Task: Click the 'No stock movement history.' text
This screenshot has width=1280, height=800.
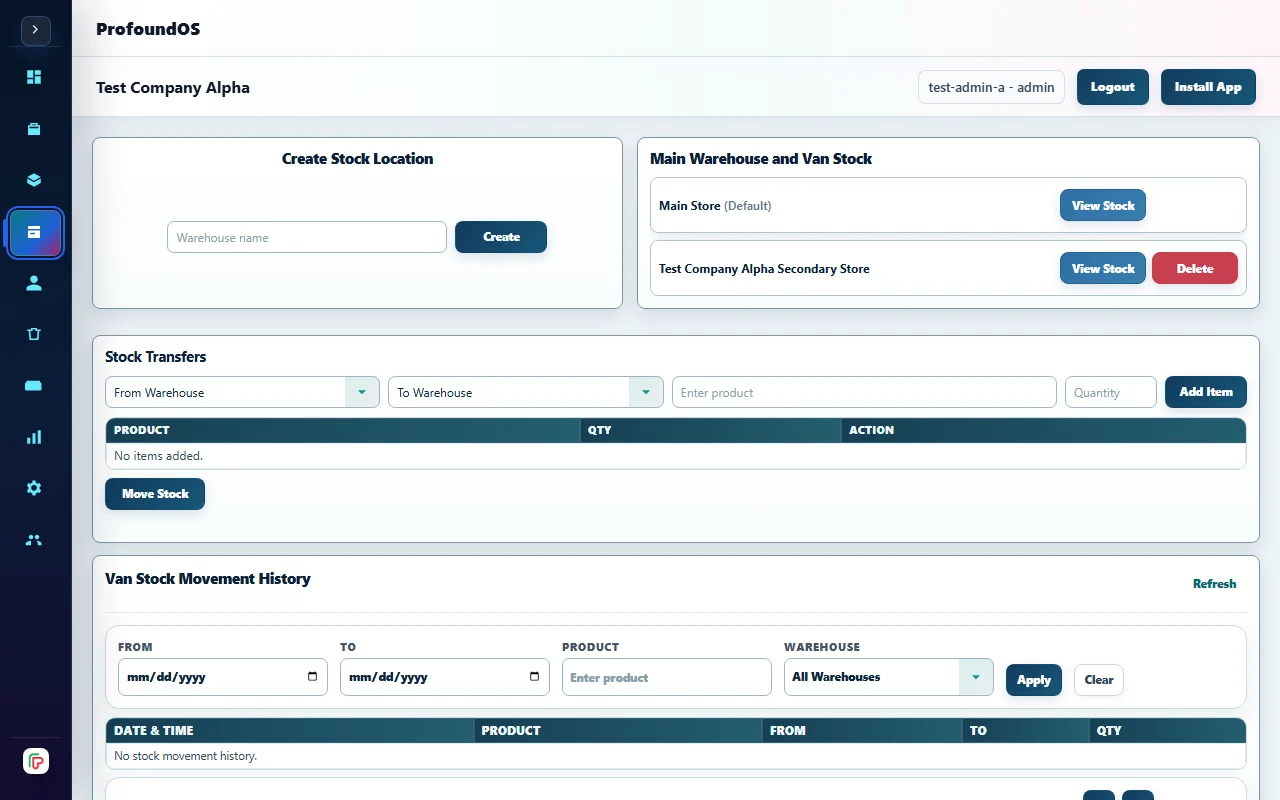Action: tap(186, 756)
